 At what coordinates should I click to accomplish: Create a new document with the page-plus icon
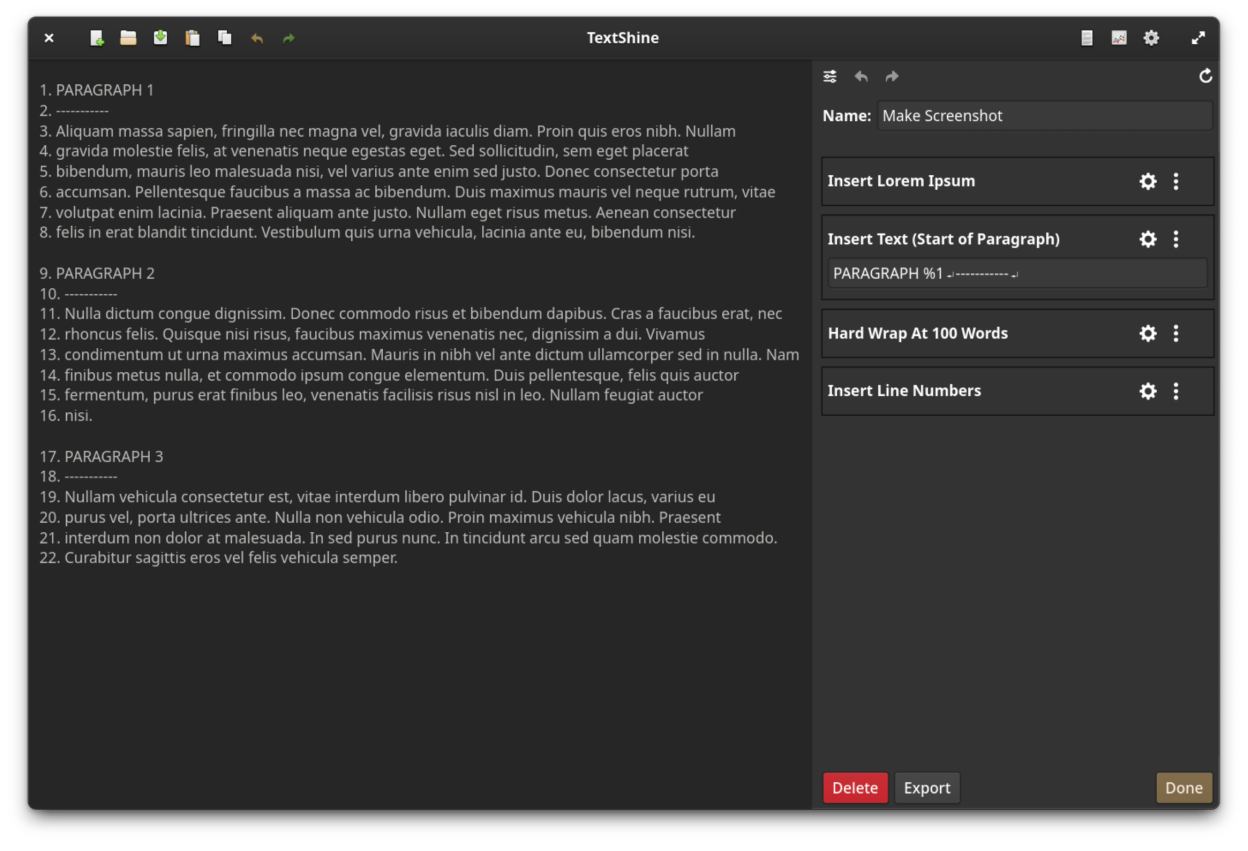pyautogui.click(x=97, y=38)
